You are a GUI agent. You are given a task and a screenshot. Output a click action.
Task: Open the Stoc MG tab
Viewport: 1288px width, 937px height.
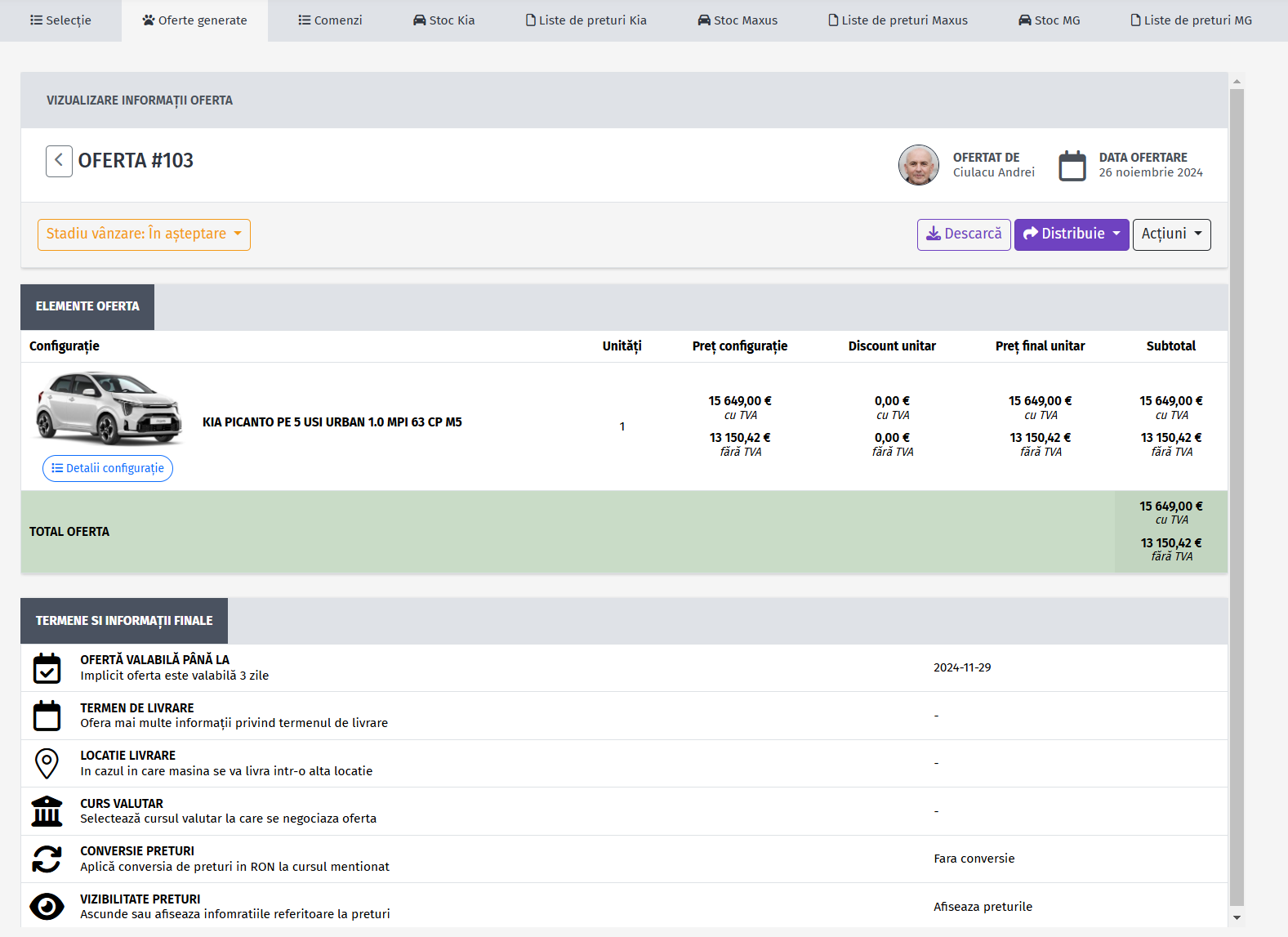1050,20
